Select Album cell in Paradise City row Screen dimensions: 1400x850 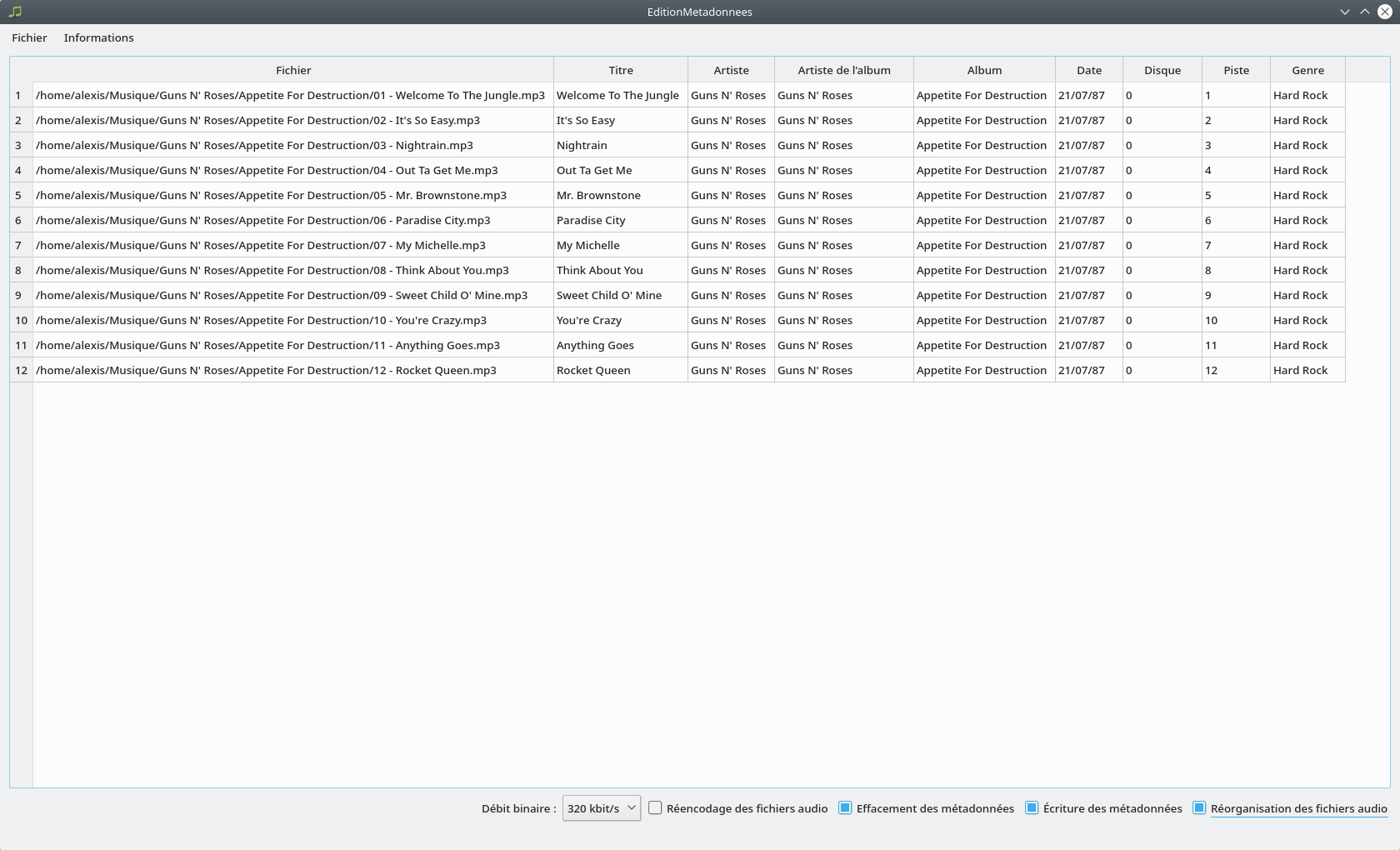[x=984, y=220]
